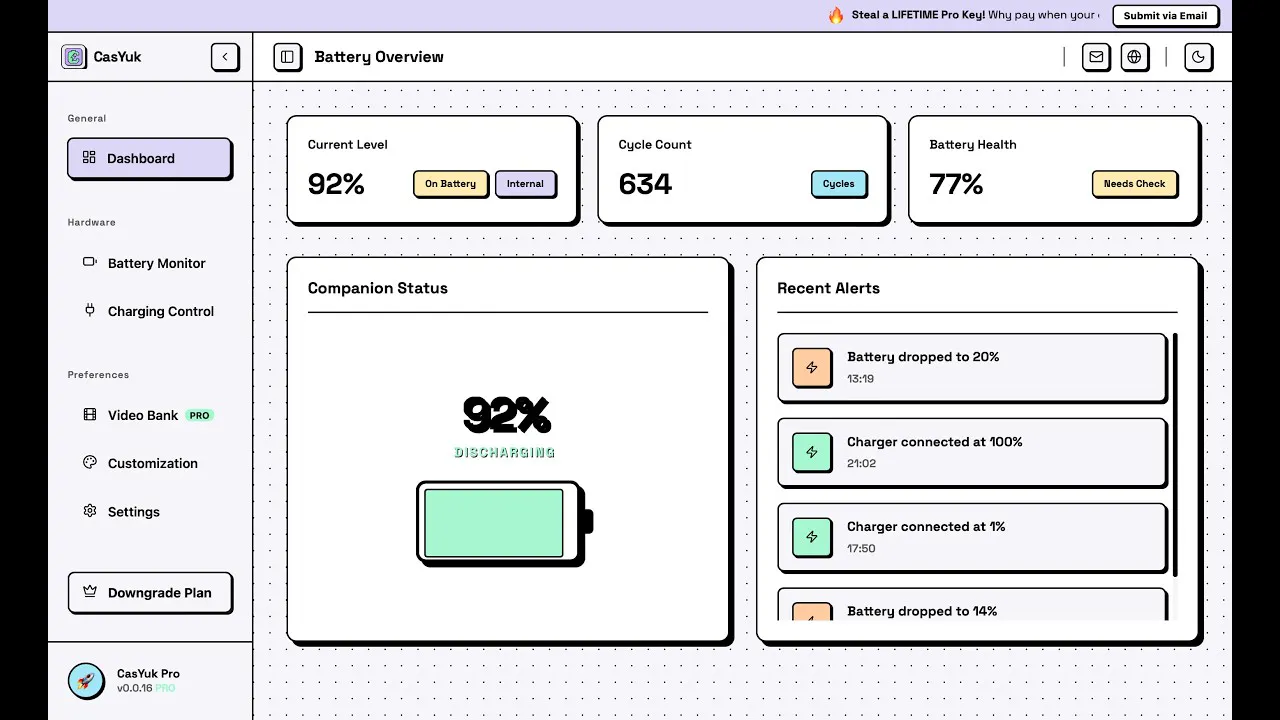Click the fire emoji in the promo banner
Viewport: 1280px width, 720px height.
point(836,15)
